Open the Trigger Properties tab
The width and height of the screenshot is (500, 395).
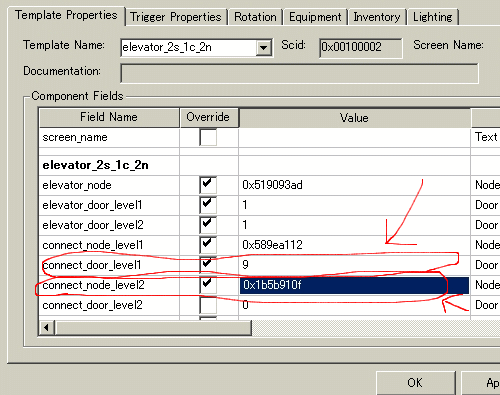click(x=176, y=17)
